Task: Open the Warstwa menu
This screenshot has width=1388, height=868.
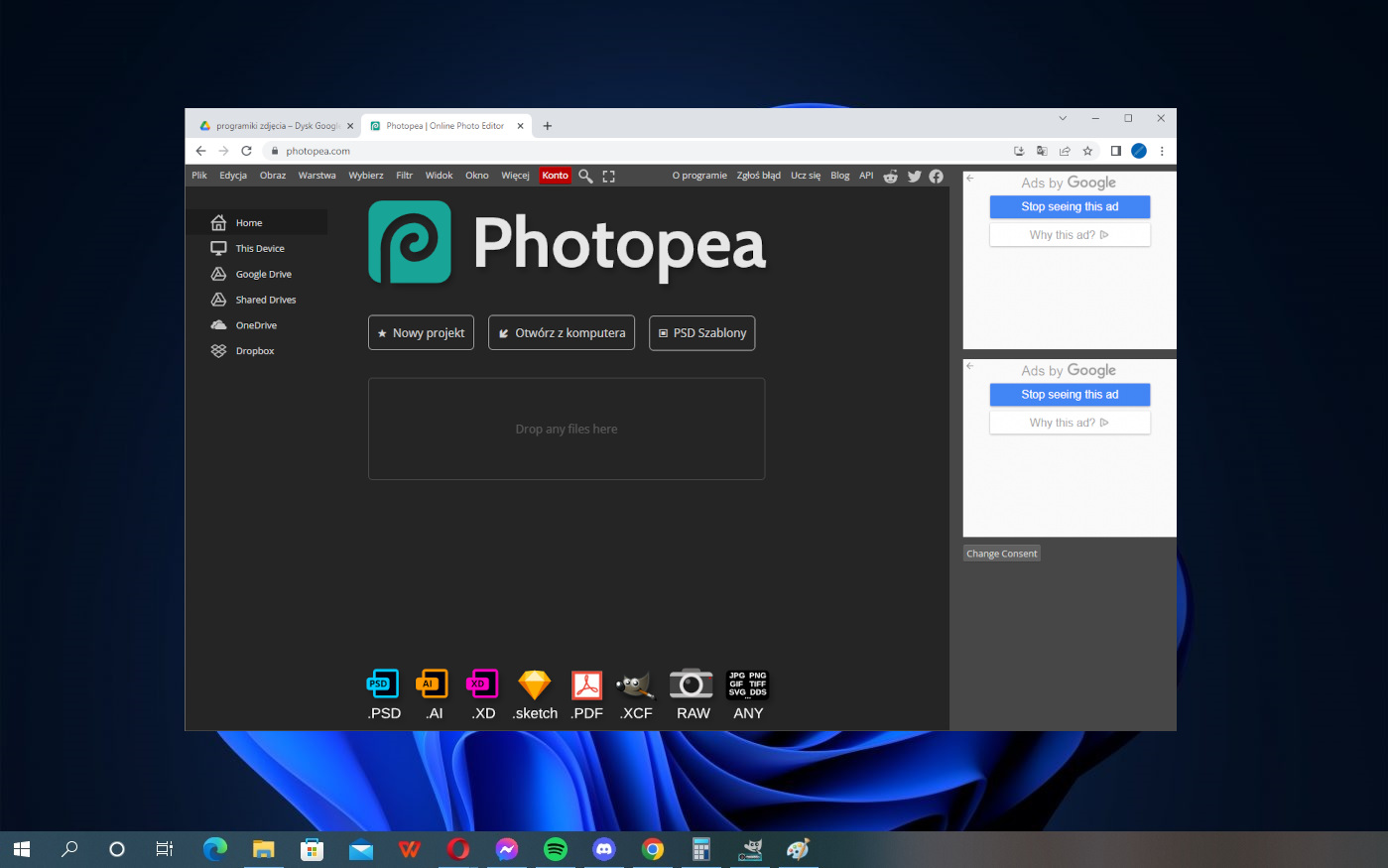Action: click(x=317, y=176)
